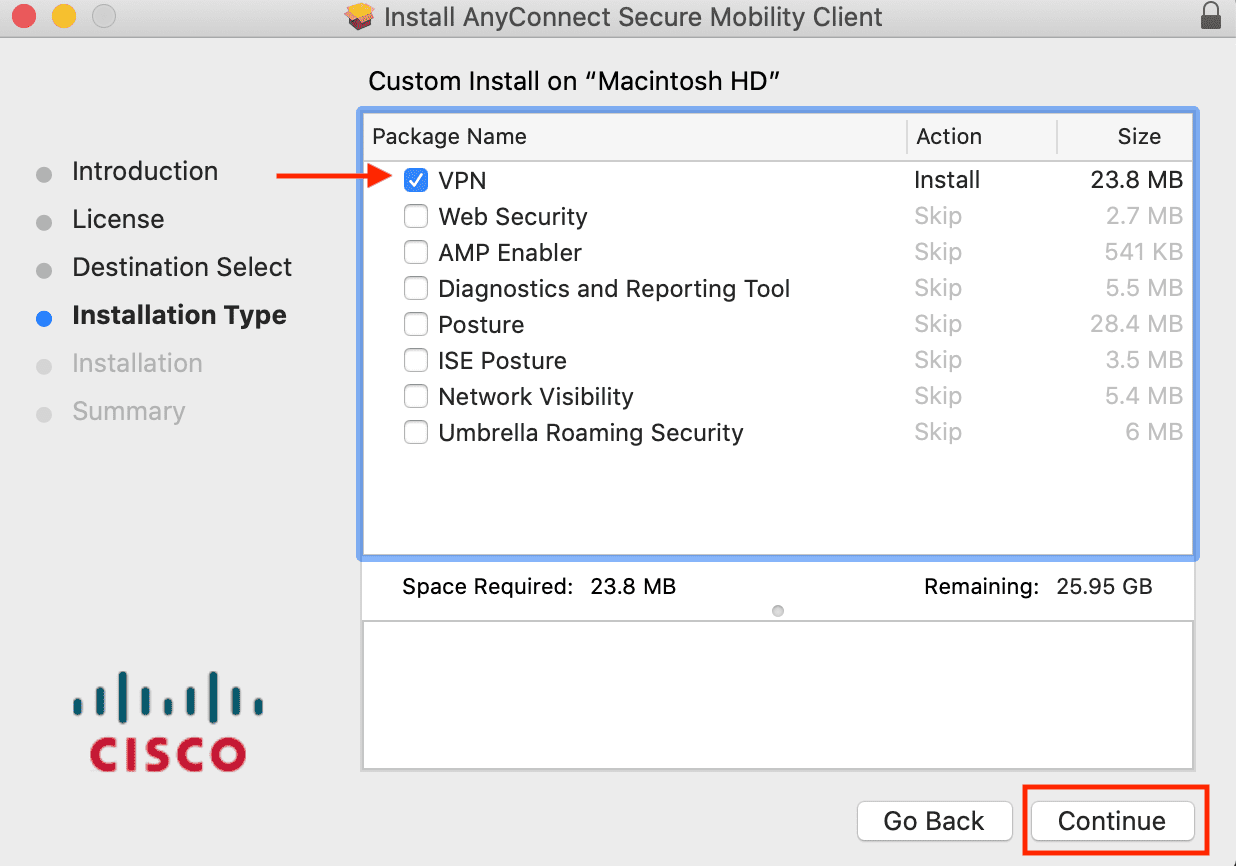Click the Web Security package name
The height and width of the screenshot is (866, 1236).
[513, 216]
